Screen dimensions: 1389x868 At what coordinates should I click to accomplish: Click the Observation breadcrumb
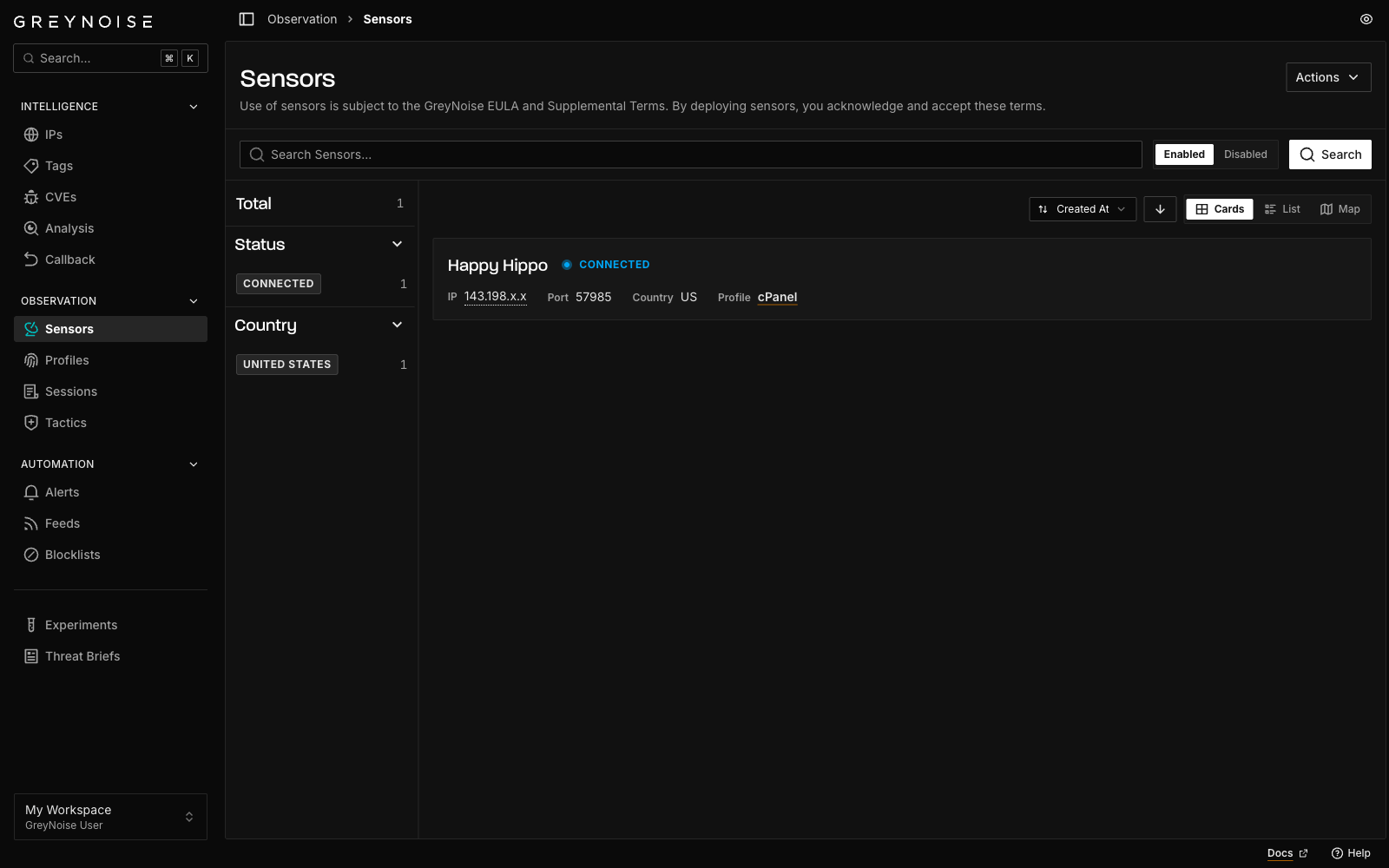[302, 19]
